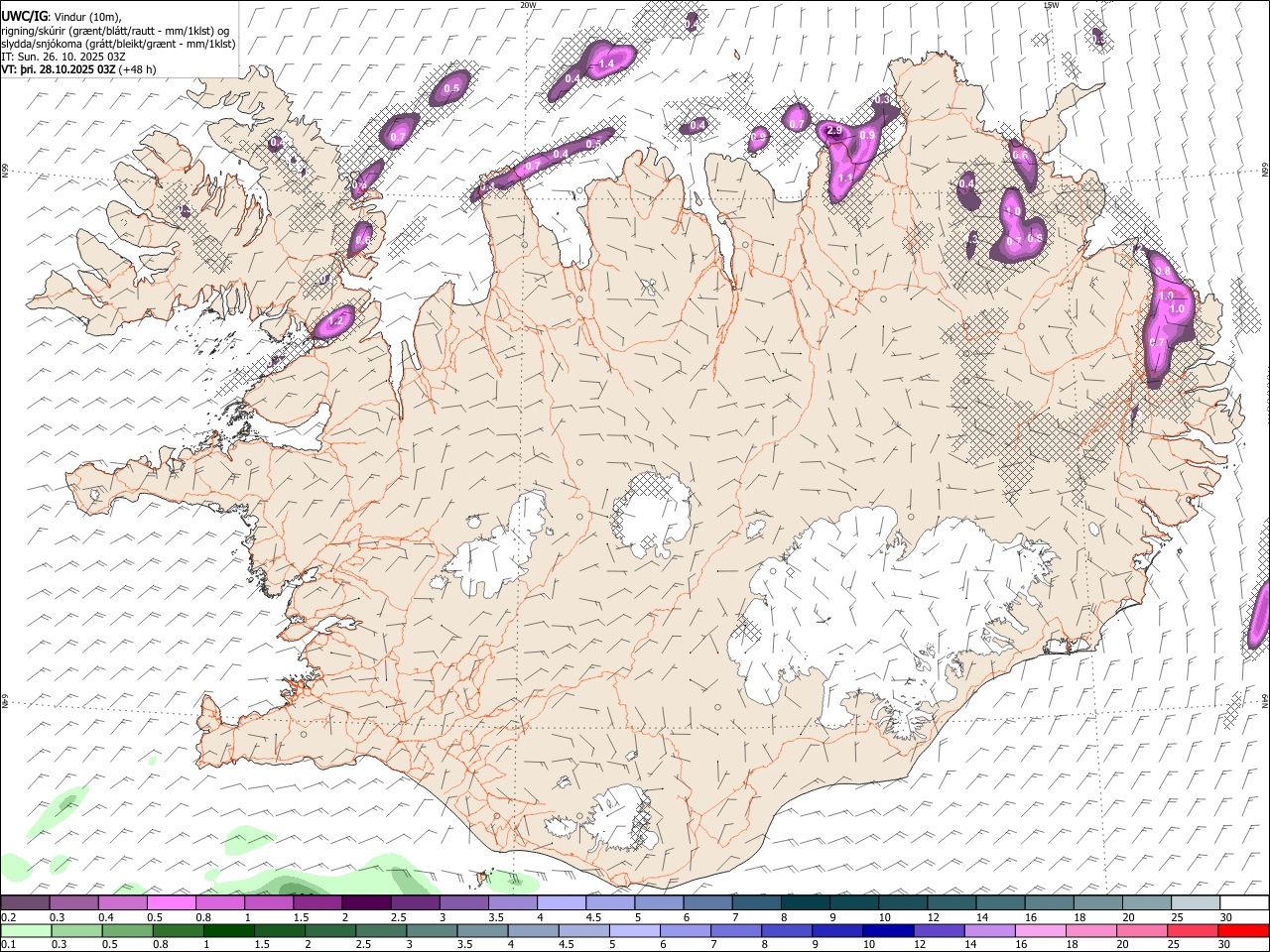
Task: Click the '0.1' label in rain legend
Action: coord(9,944)
